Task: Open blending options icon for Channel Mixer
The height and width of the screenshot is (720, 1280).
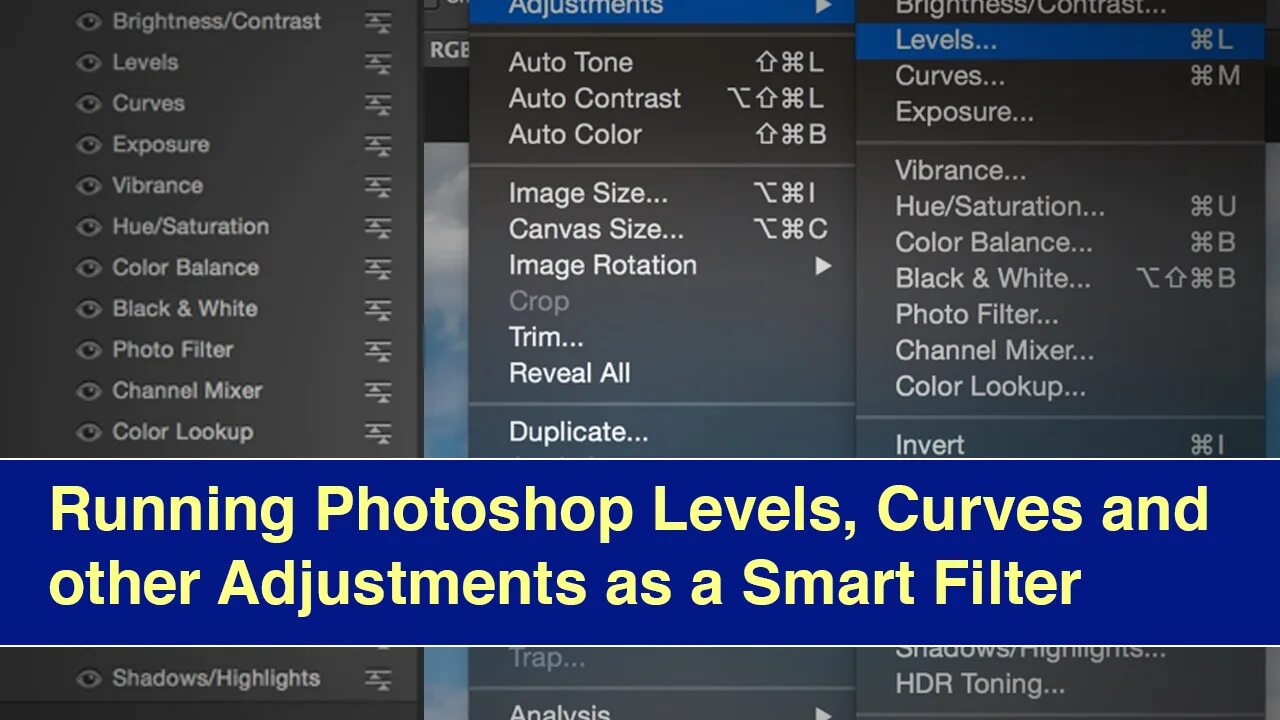Action: 378,391
